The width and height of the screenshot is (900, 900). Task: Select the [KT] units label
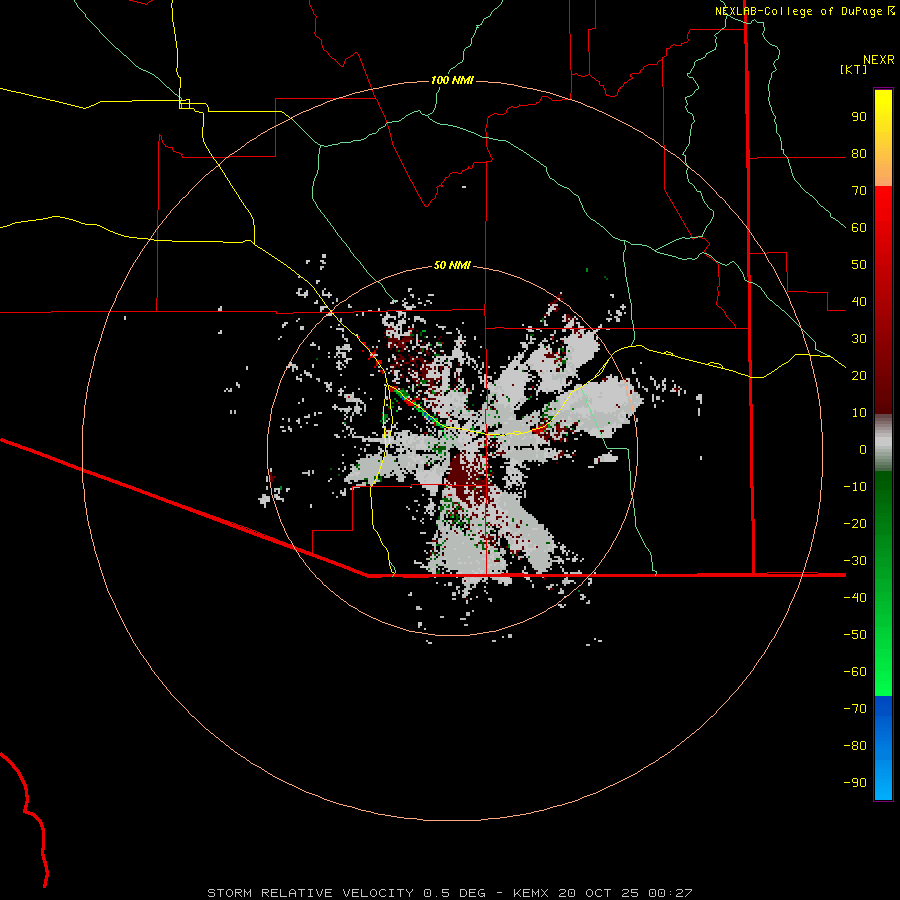point(854,69)
